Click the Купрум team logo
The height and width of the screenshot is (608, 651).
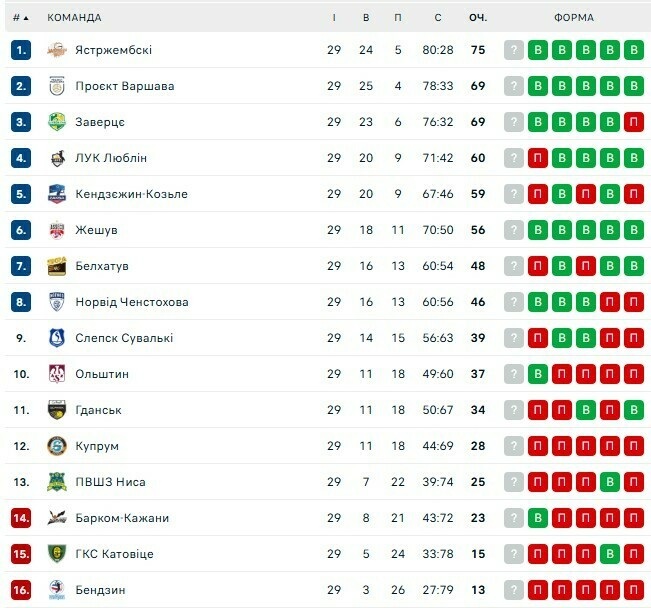pos(57,446)
